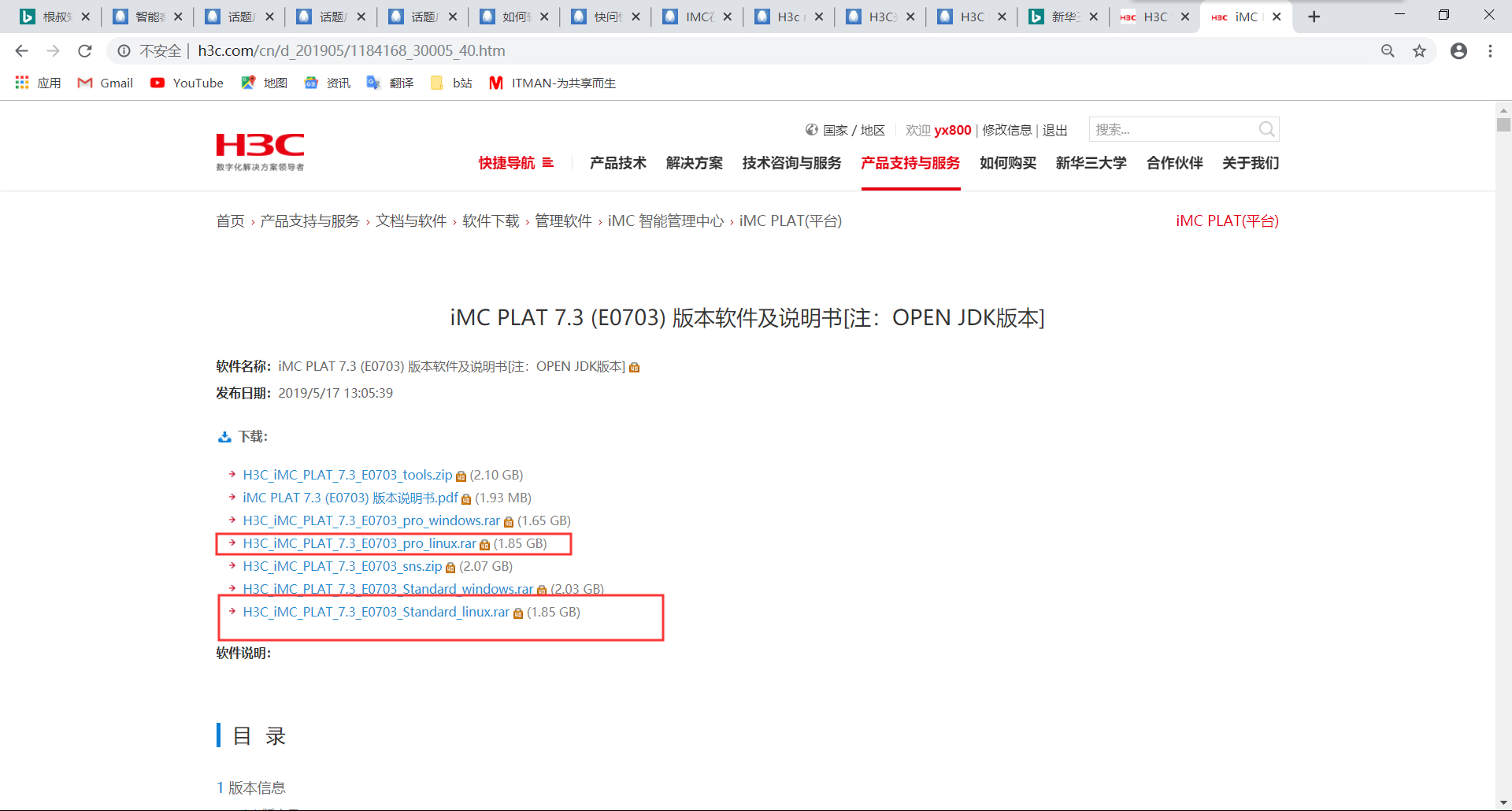Screen dimensions: 1512x811
Task: Click the 首页 breadcrumb link
Action: pos(231,221)
